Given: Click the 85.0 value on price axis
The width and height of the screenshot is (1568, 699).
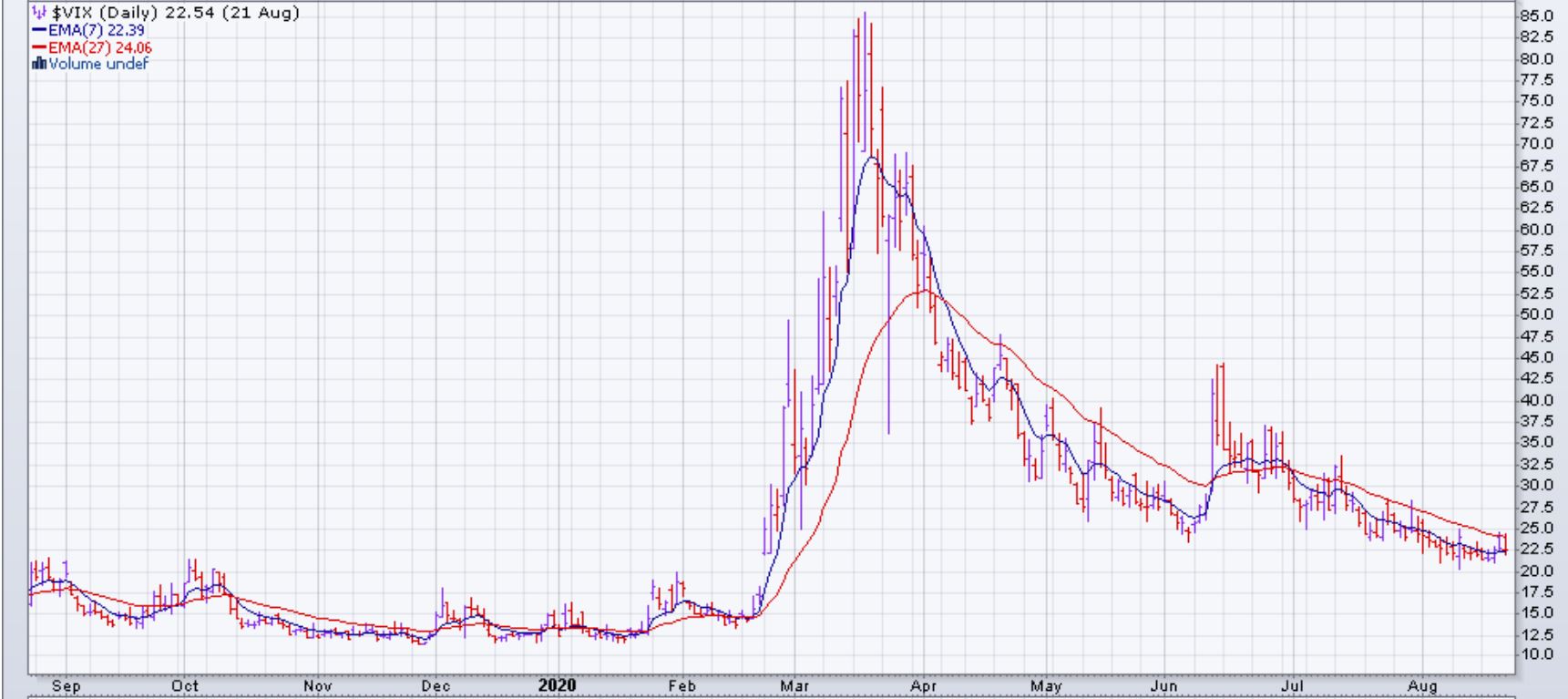Looking at the screenshot, I should (x=1536, y=15).
